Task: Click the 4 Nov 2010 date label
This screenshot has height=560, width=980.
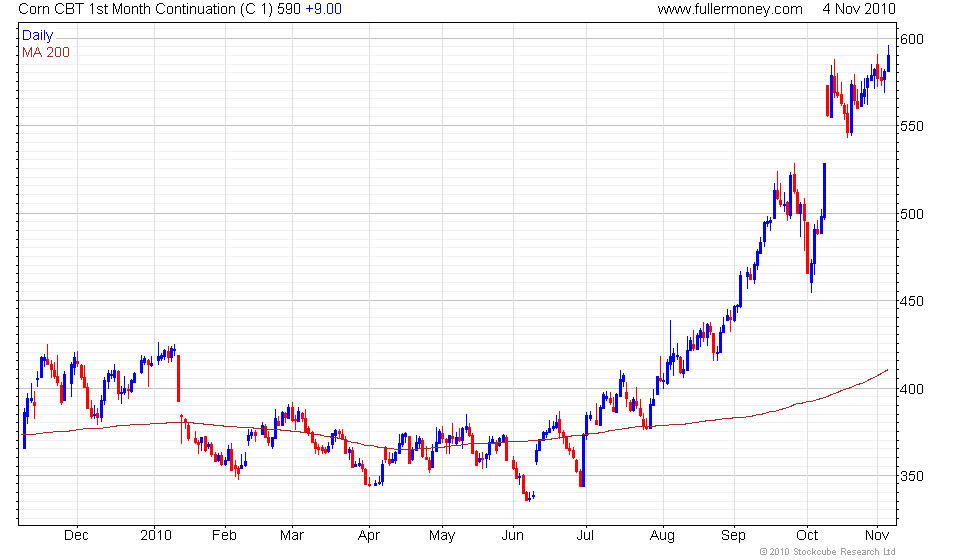Action: pos(859,9)
